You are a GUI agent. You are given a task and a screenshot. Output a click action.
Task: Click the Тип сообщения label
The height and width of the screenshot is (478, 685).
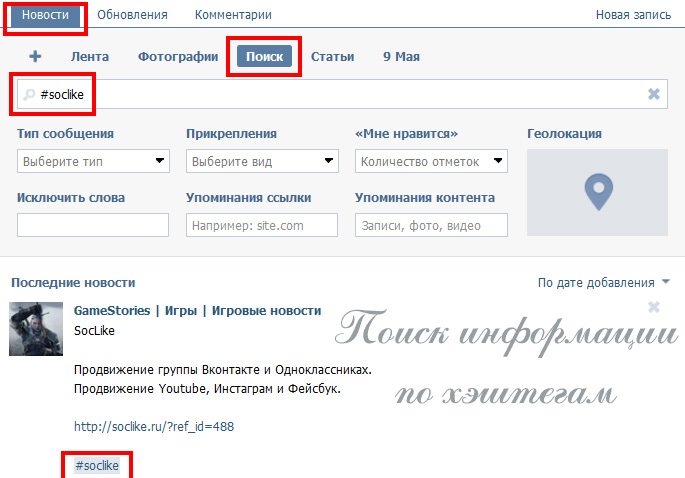[x=66, y=134]
